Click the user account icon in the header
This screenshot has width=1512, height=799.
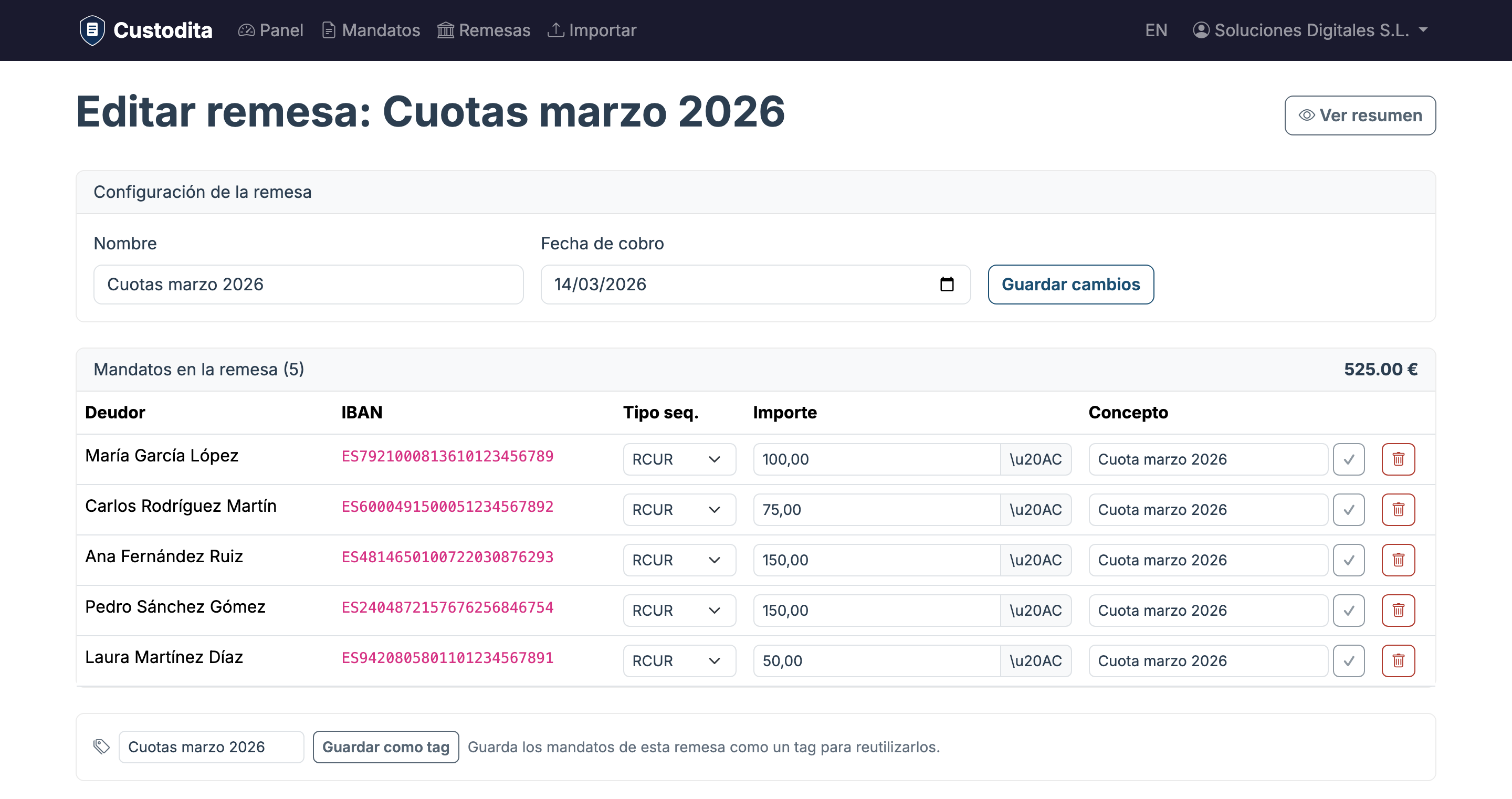pyautogui.click(x=1201, y=30)
